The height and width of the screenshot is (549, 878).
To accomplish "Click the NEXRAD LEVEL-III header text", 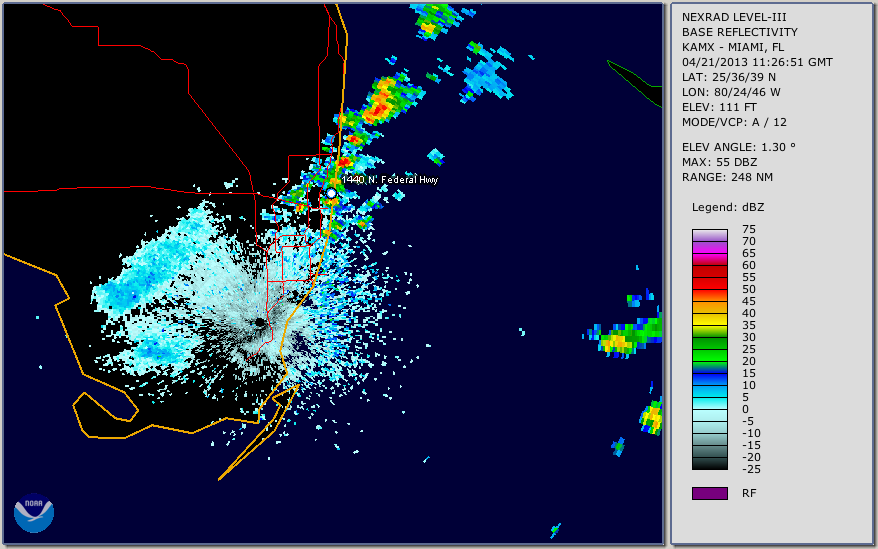I will pos(734,17).
